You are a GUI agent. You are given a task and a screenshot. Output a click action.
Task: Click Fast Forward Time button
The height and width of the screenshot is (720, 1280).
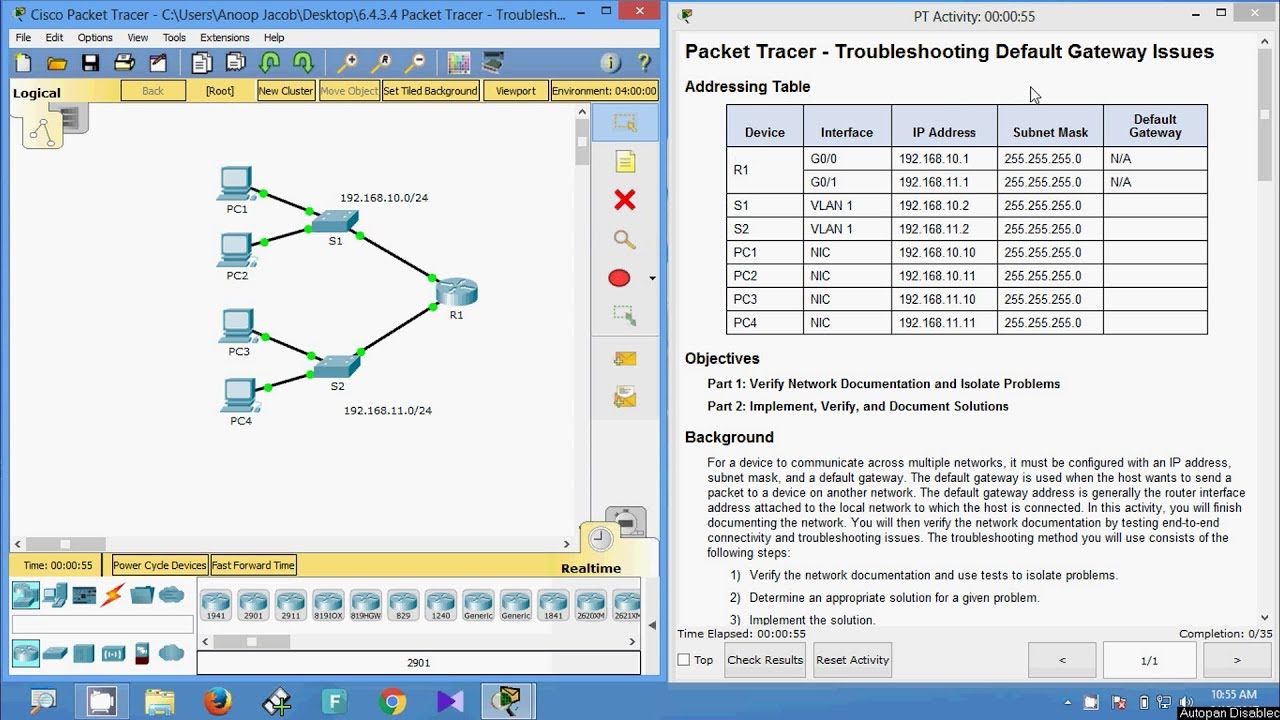tap(253, 565)
